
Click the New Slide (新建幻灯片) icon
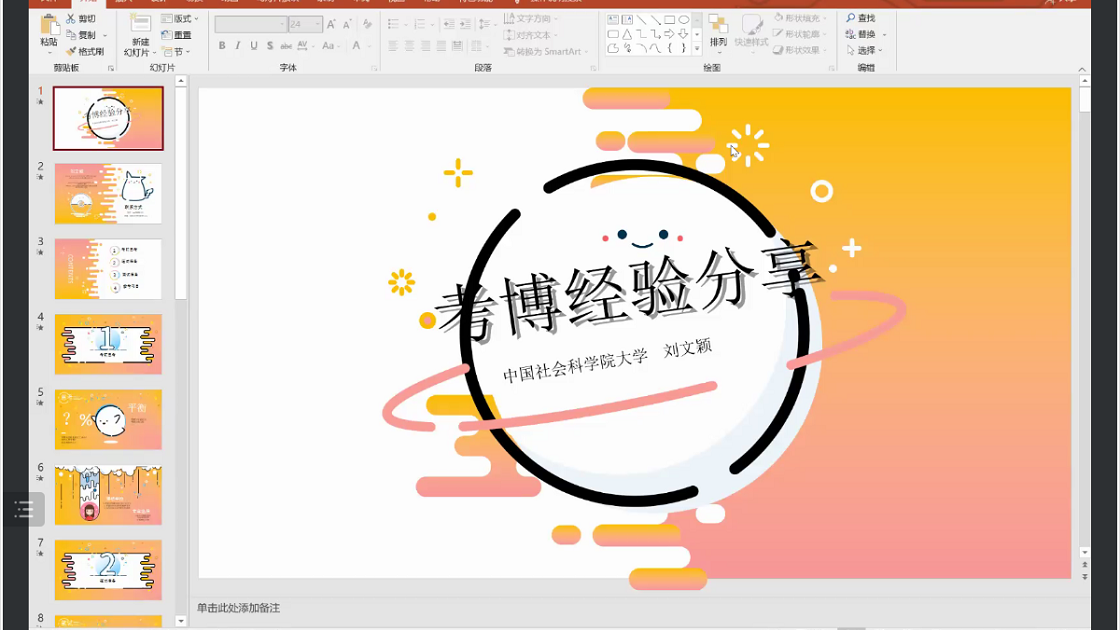(x=140, y=24)
